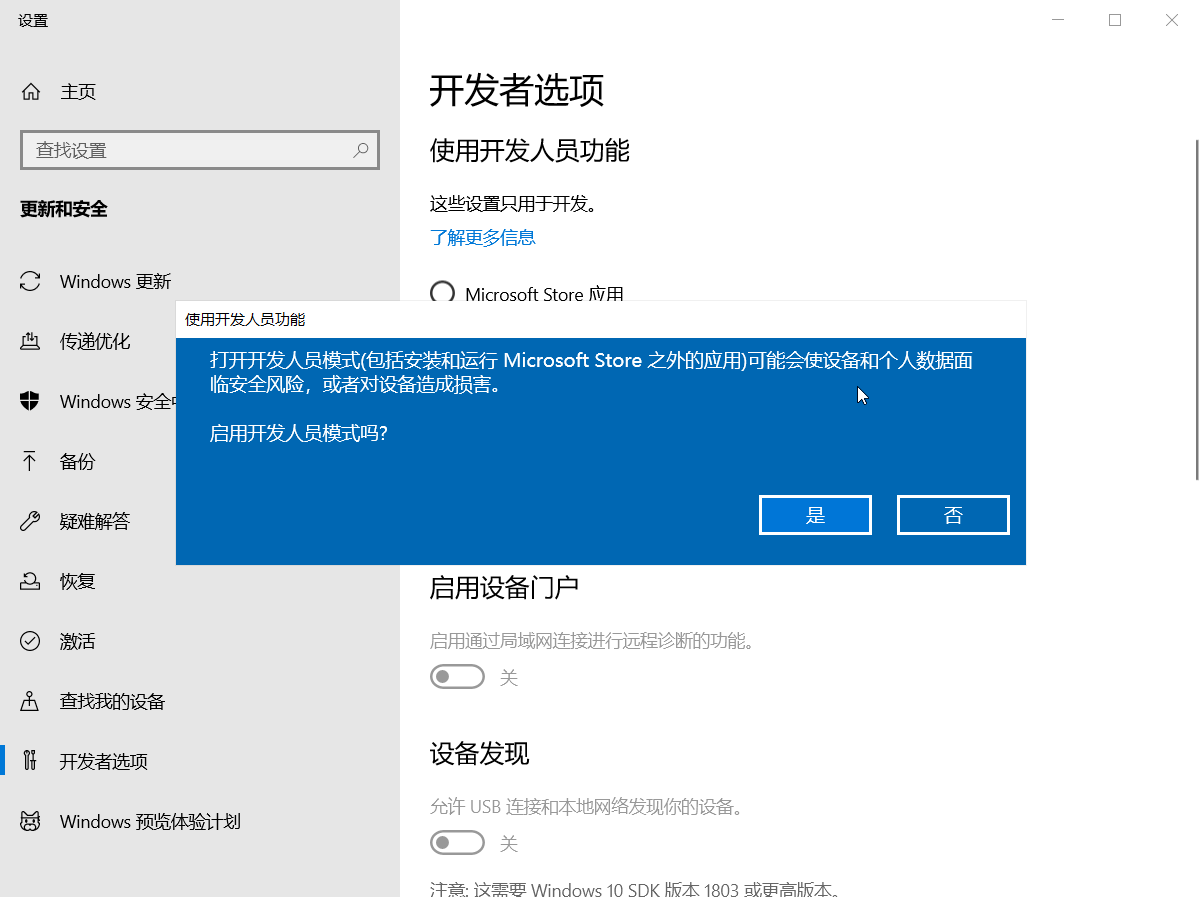The width and height of the screenshot is (1201, 897).
Task: Toggle 启用设备门户 switch
Action: [x=457, y=677]
